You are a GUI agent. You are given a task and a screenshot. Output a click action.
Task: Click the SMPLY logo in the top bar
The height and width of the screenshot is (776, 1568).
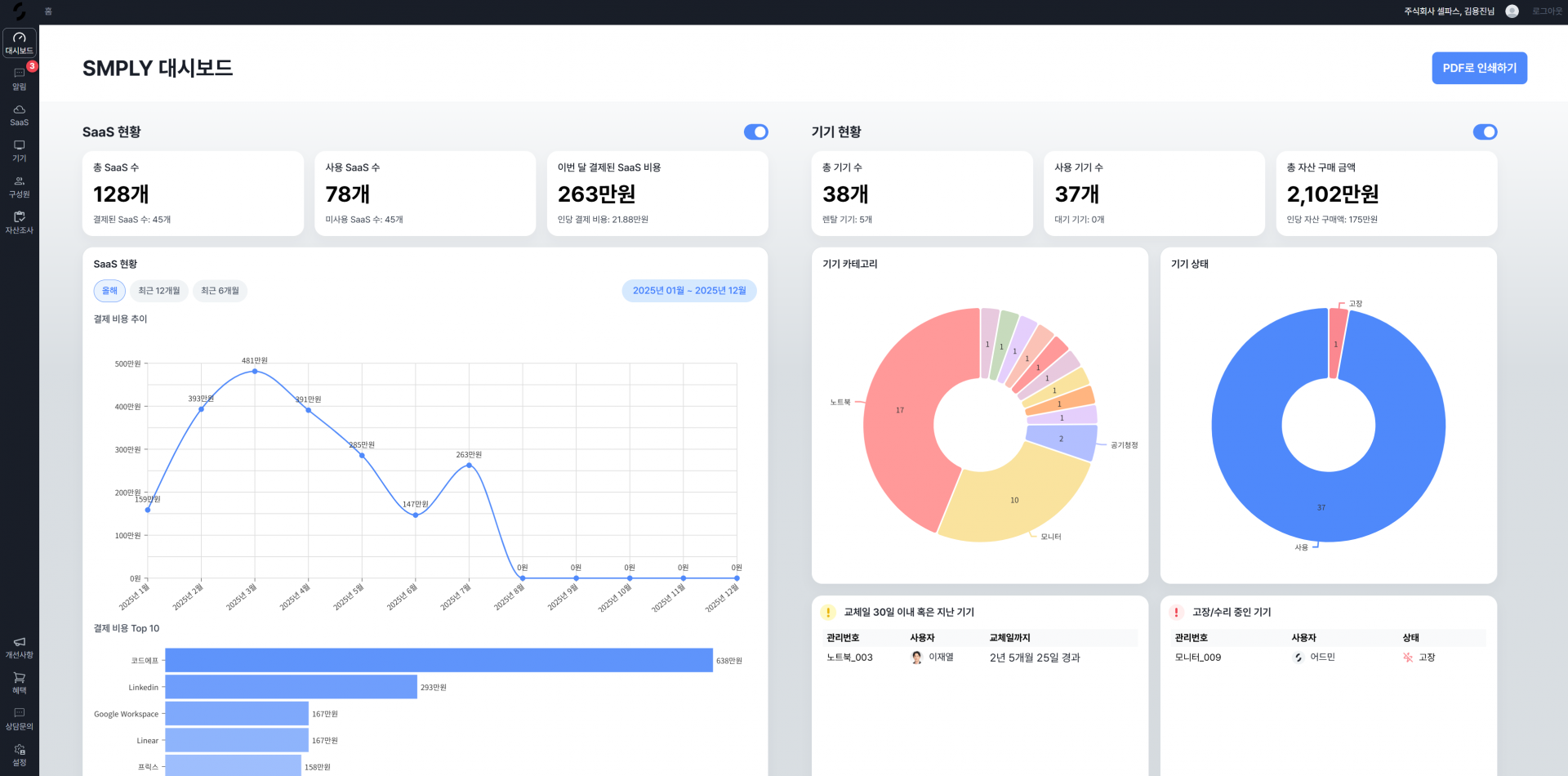coord(20,11)
